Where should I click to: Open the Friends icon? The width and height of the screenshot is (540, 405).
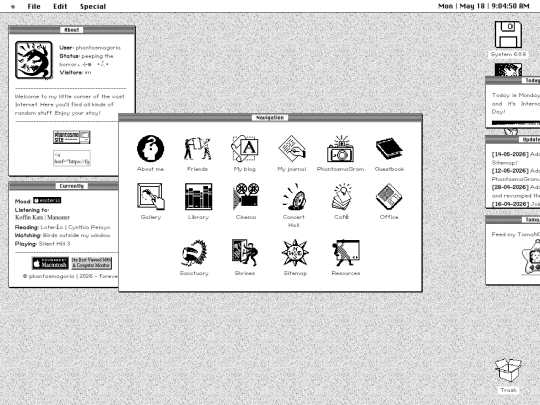pyautogui.click(x=197, y=148)
